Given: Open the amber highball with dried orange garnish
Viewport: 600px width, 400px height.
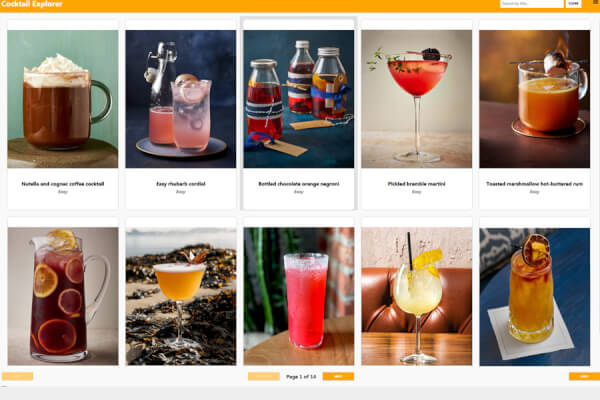Looking at the screenshot, I should [x=535, y=296].
